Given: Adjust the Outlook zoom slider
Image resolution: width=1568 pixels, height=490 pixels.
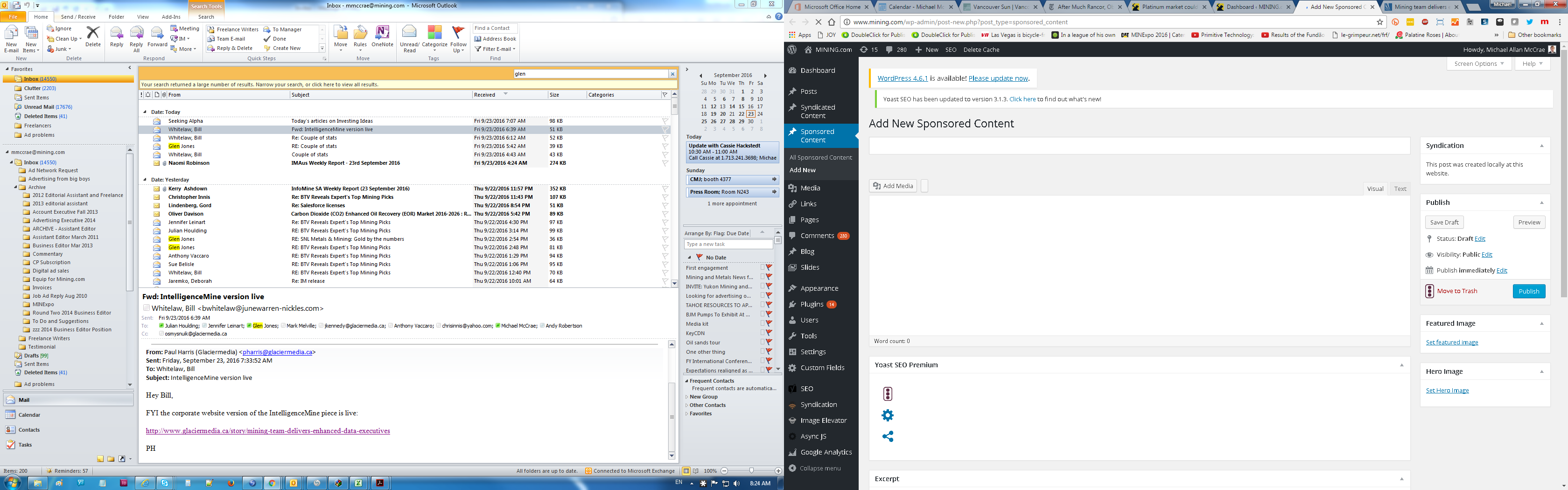Looking at the screenshot, I should click(x=751, y=471).
